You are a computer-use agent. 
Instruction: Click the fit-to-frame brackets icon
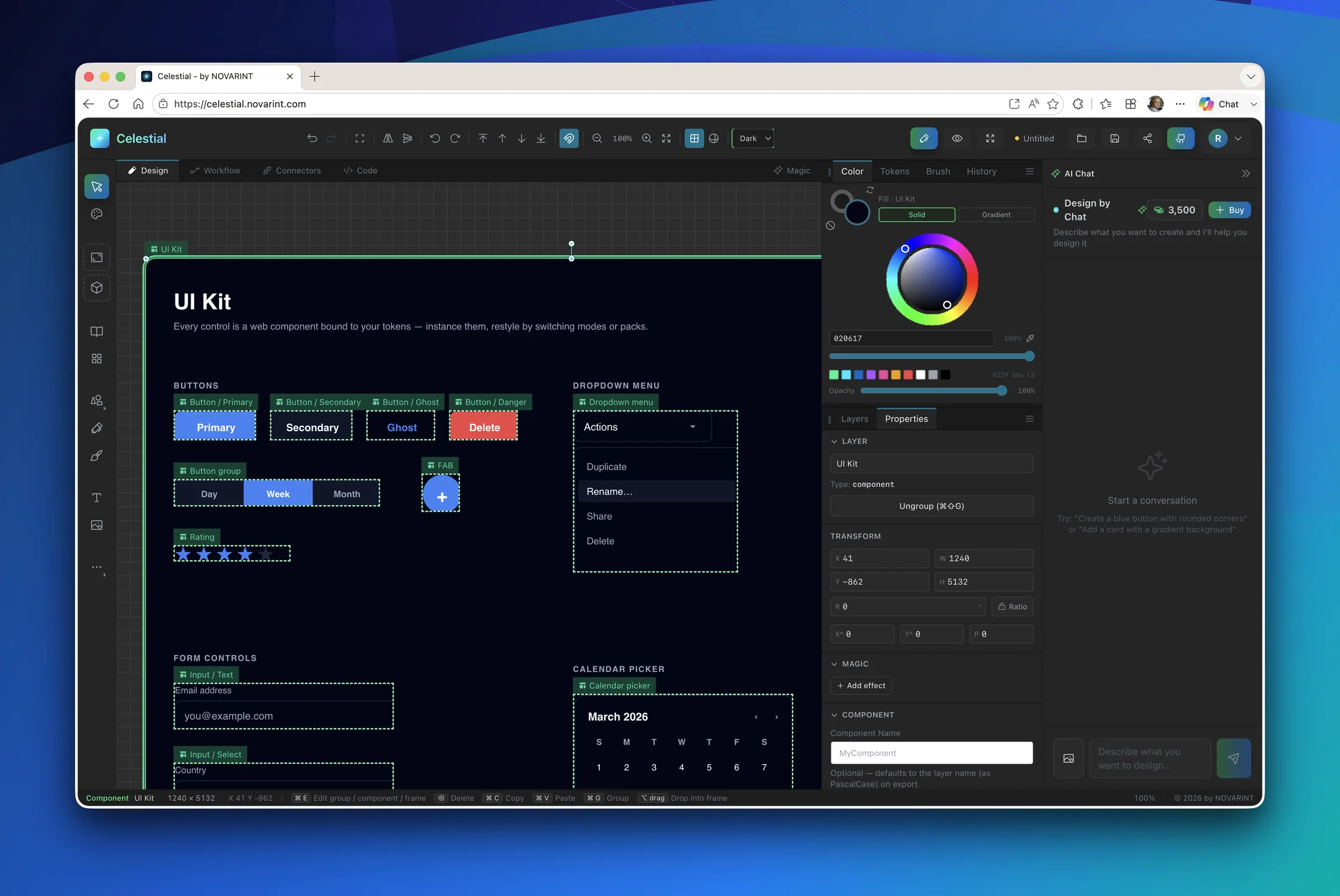point(360,138)
